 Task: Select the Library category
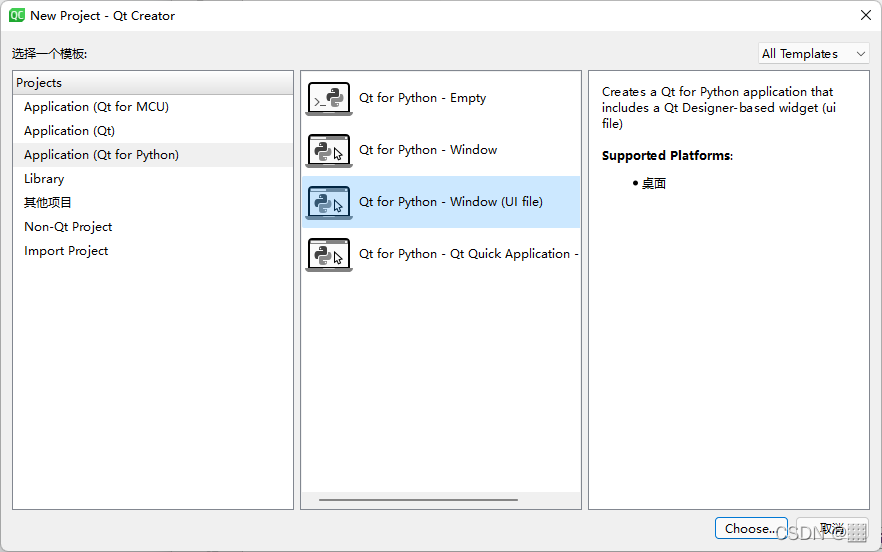[152, 179]
